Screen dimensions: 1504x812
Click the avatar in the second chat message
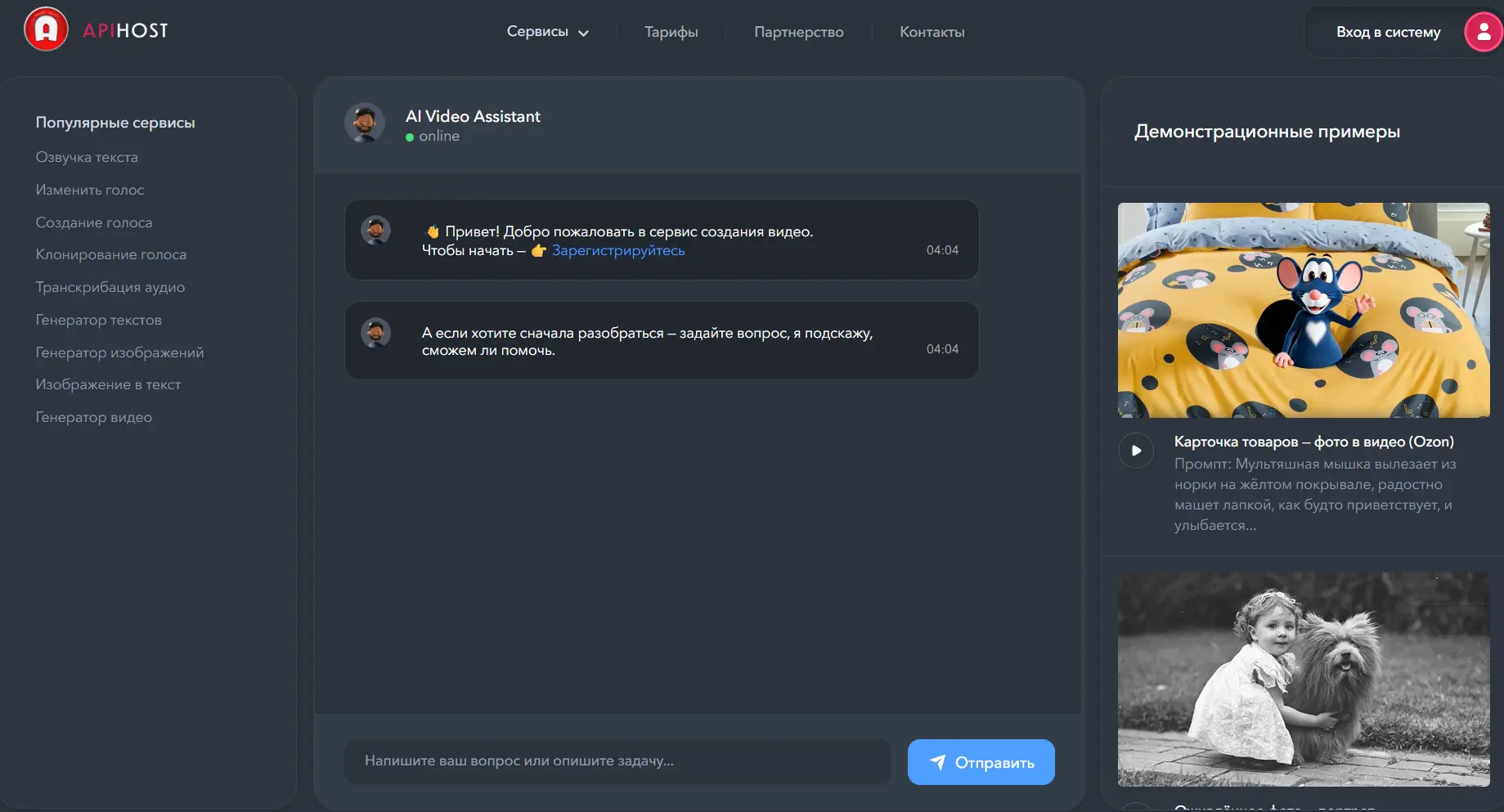(376, 333)
